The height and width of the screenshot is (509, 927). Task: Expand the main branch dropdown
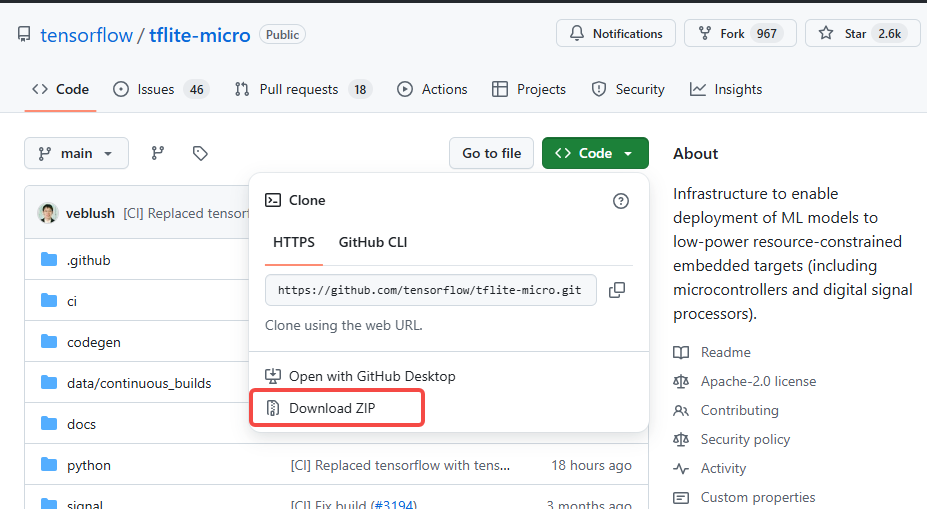tap(76, 153)
